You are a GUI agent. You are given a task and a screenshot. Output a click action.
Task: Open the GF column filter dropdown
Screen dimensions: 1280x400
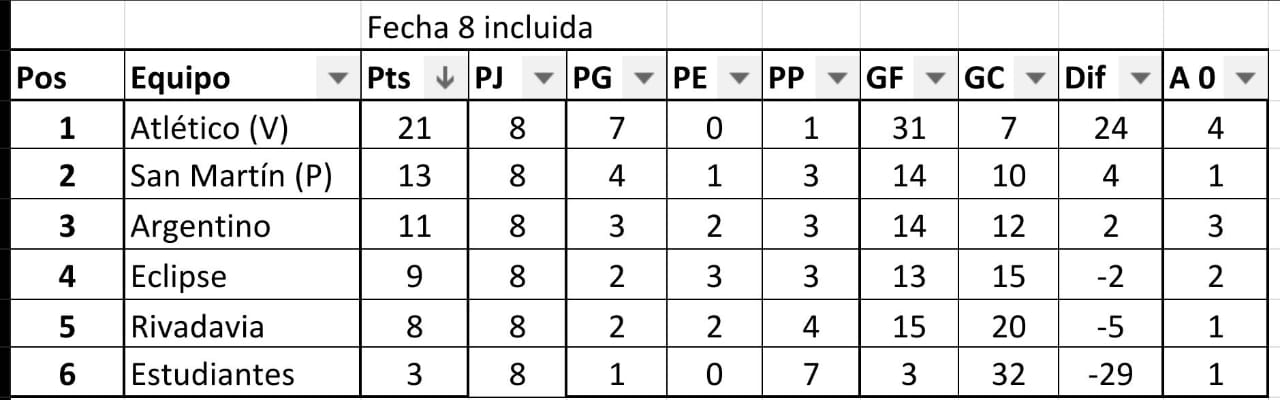click(x=937, y=79)
